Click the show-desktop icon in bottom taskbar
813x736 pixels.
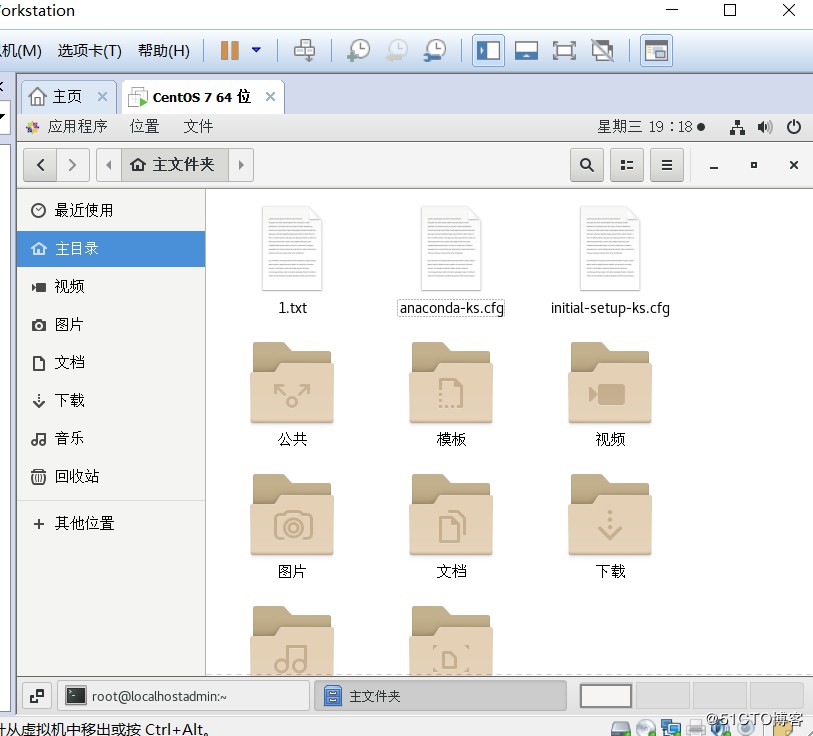(37, 696)
